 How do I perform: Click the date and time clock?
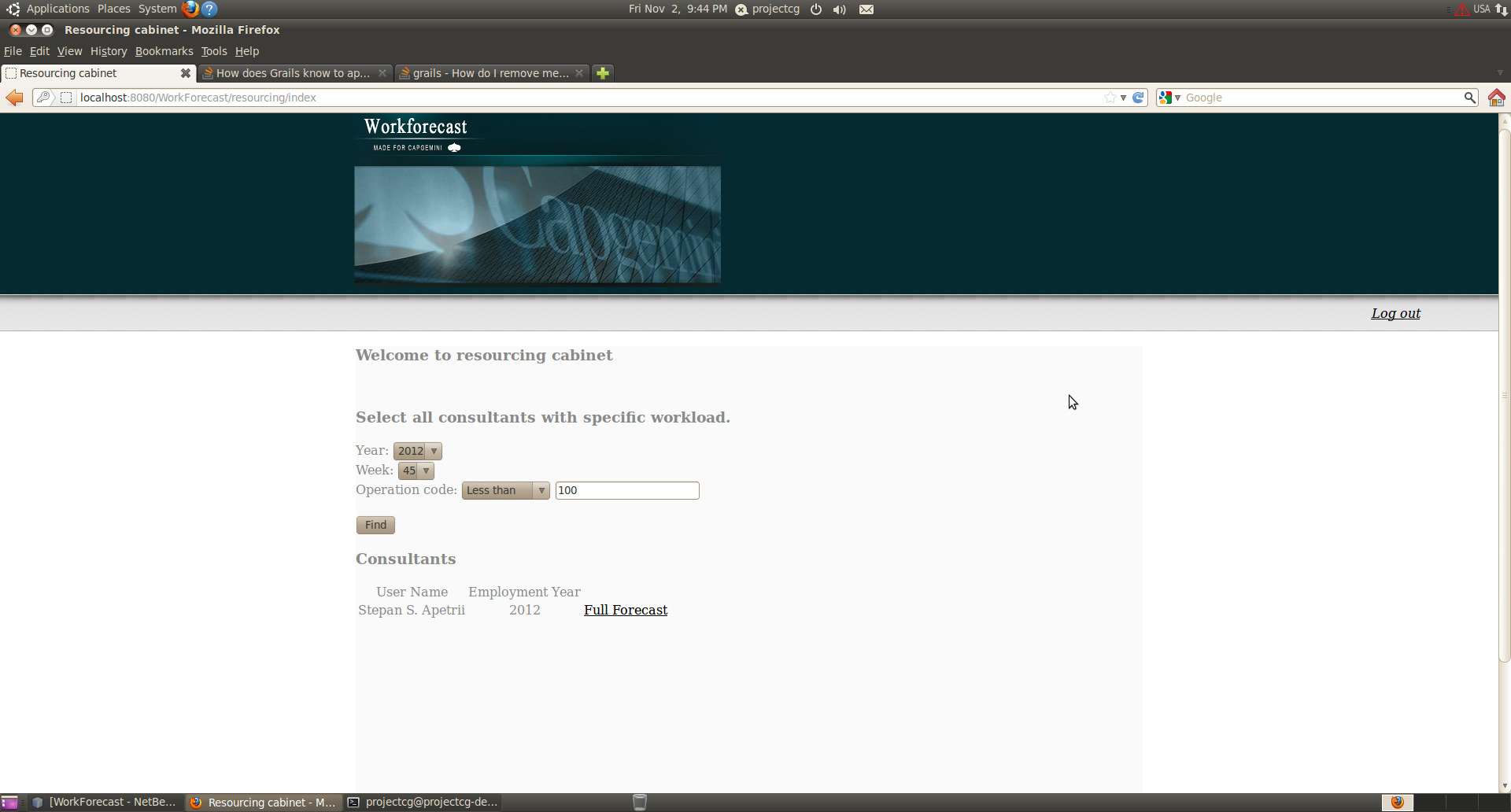tap(678, 9)
